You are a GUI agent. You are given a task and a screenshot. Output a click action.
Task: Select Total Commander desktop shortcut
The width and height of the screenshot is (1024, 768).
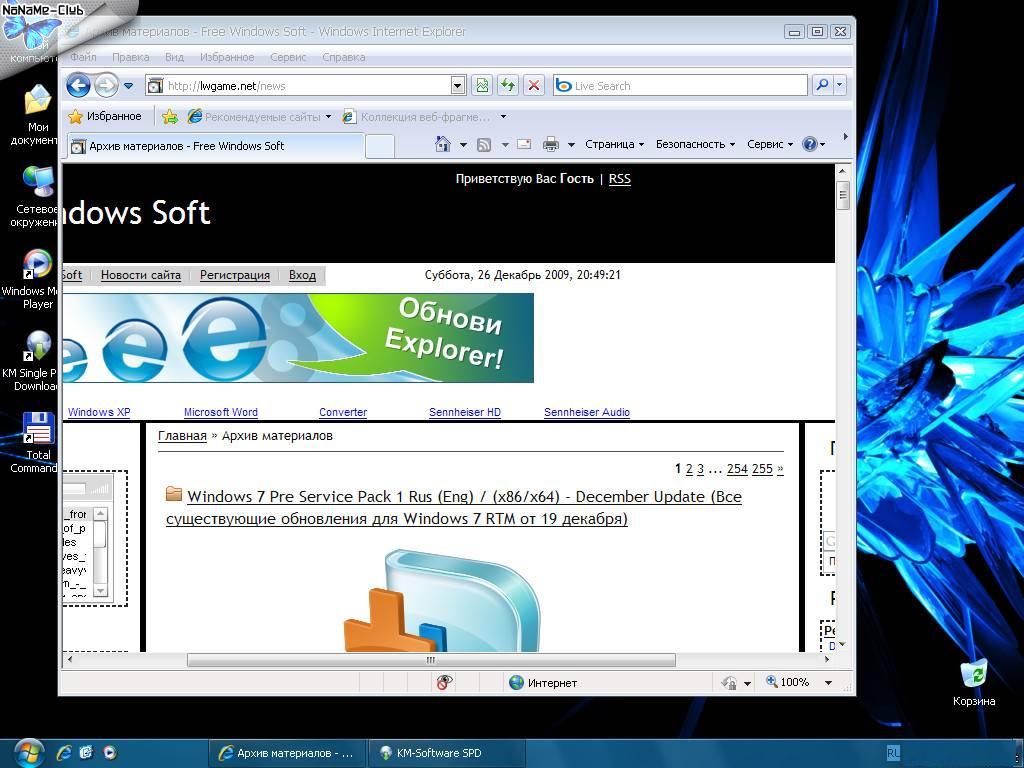click(37, 442)
